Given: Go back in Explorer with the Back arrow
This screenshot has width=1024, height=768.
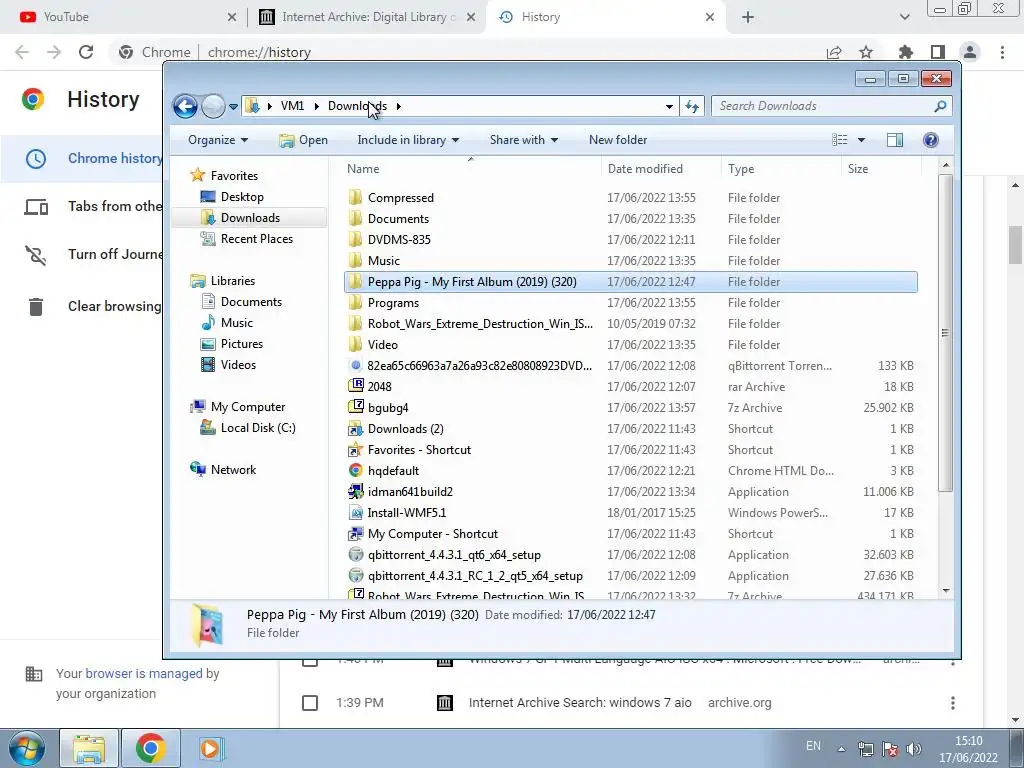Looking at the screenshot, I should pos(185,106).
